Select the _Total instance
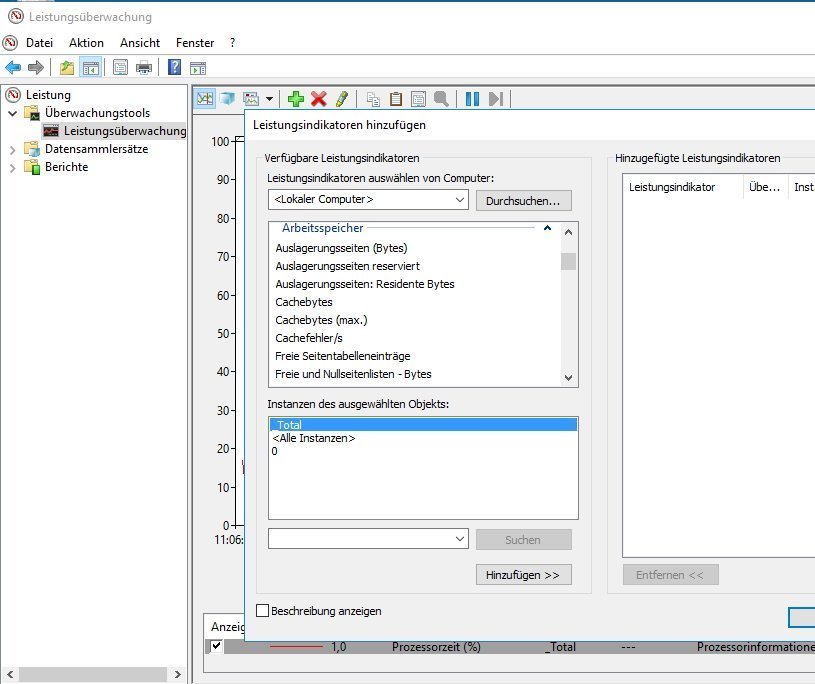The height and width of the screenshot is (684, 815). (423, 425)
